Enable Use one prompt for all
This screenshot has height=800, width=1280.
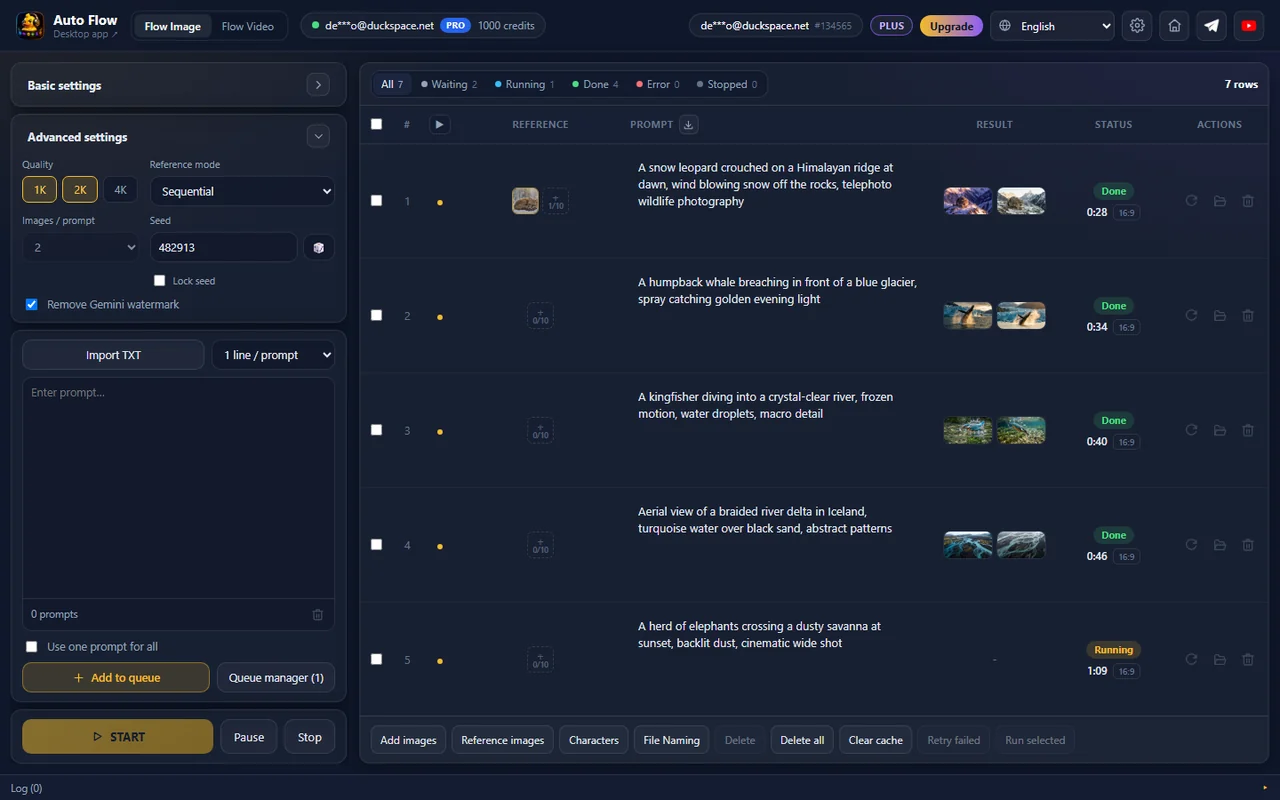[x=31, y=647]
